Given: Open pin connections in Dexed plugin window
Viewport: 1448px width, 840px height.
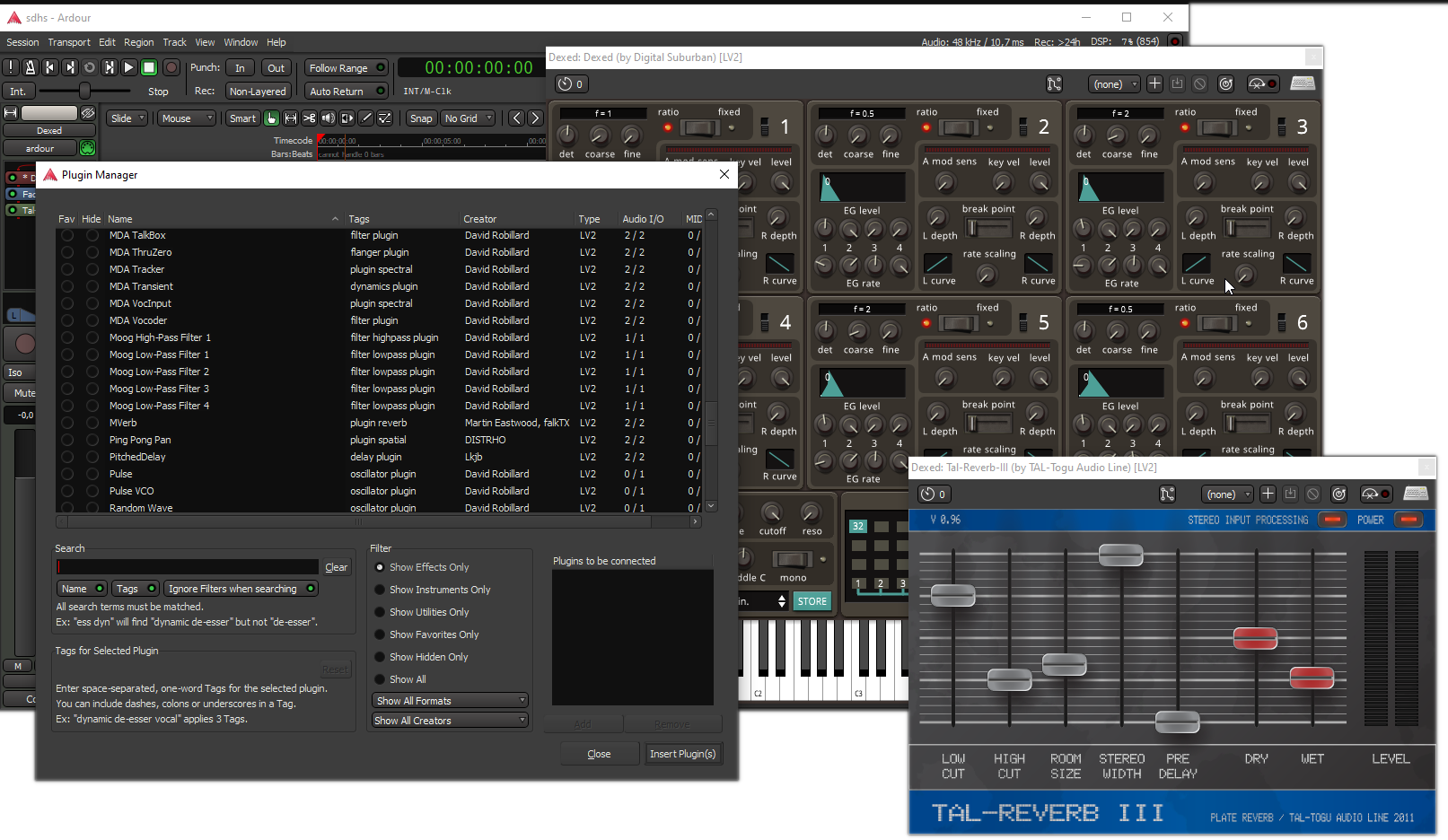Looking at the screenshot, I should pyautogui.click(x=1054, y=84).
